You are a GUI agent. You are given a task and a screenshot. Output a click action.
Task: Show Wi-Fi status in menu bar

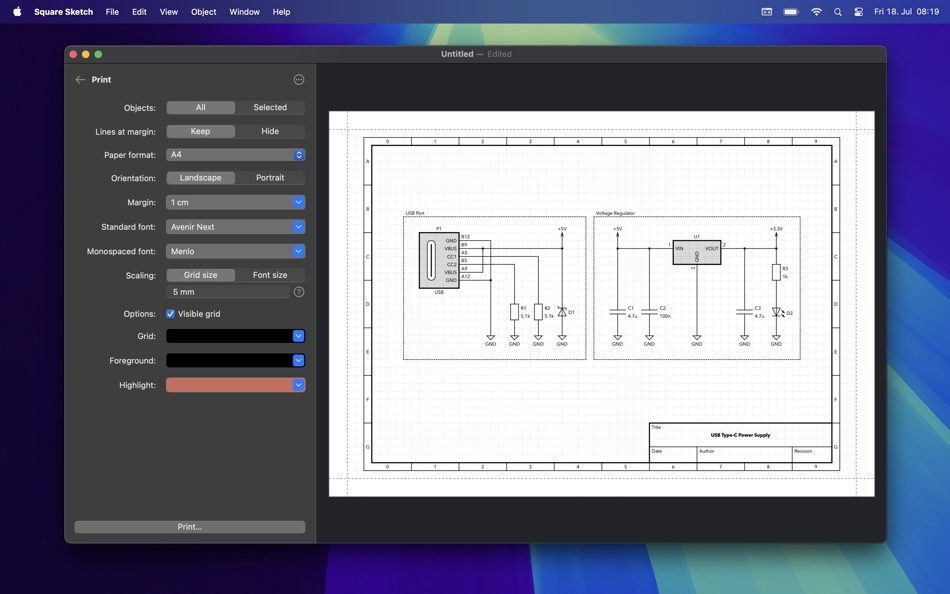click(816, 12)
